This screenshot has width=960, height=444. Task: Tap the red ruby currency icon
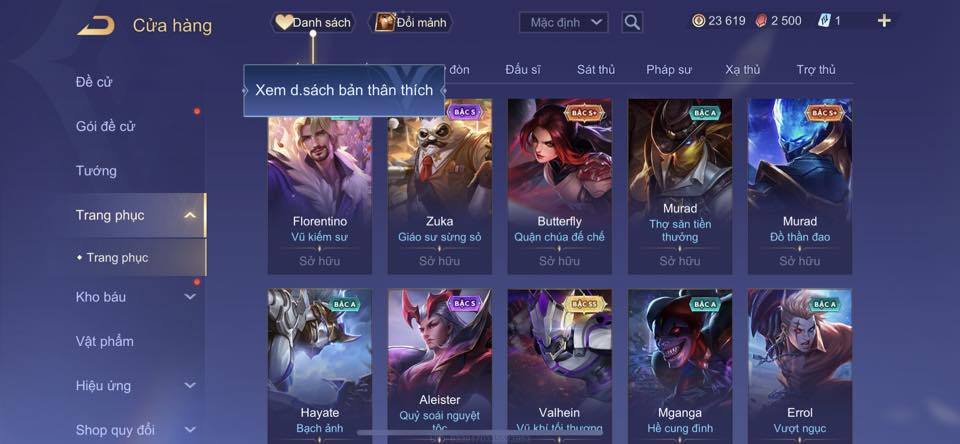click(761, 21)
